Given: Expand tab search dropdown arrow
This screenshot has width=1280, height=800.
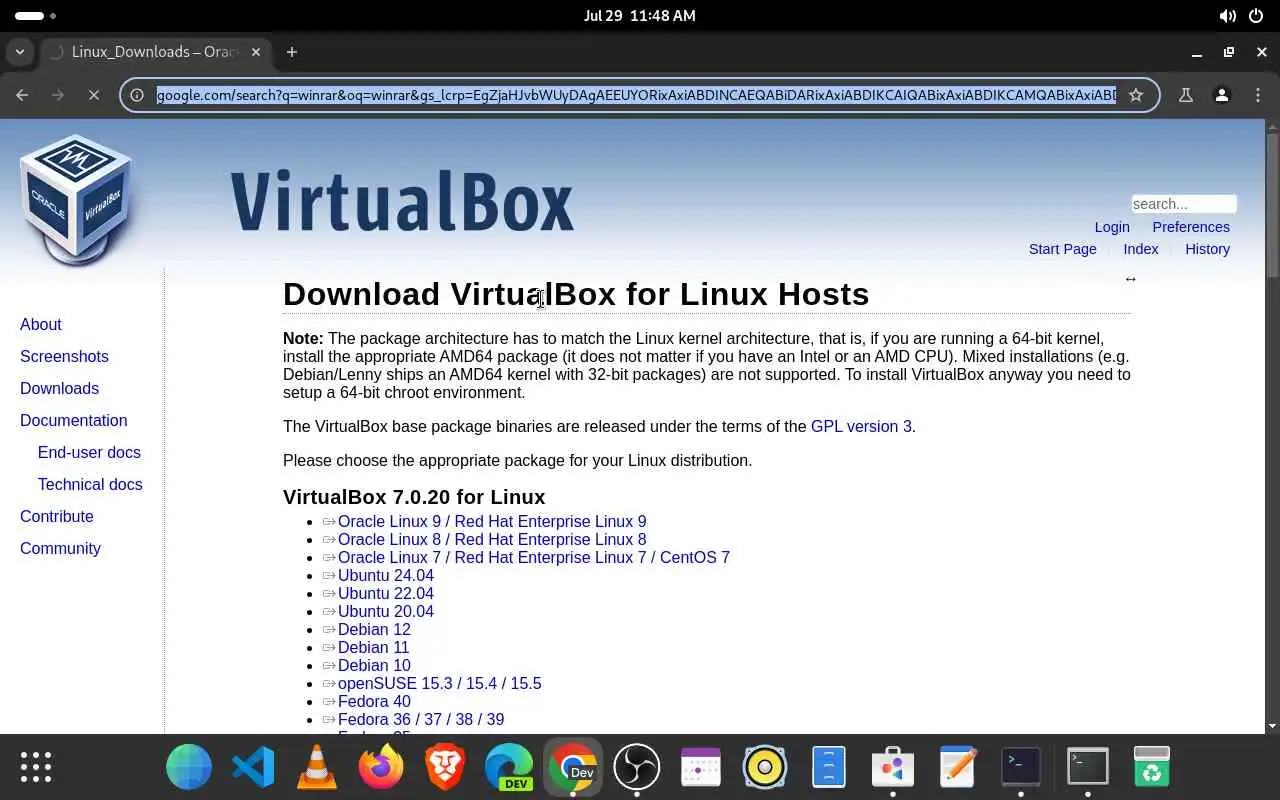Looking at the screenshot, I should pyautogui.click(x=19, y=52).
